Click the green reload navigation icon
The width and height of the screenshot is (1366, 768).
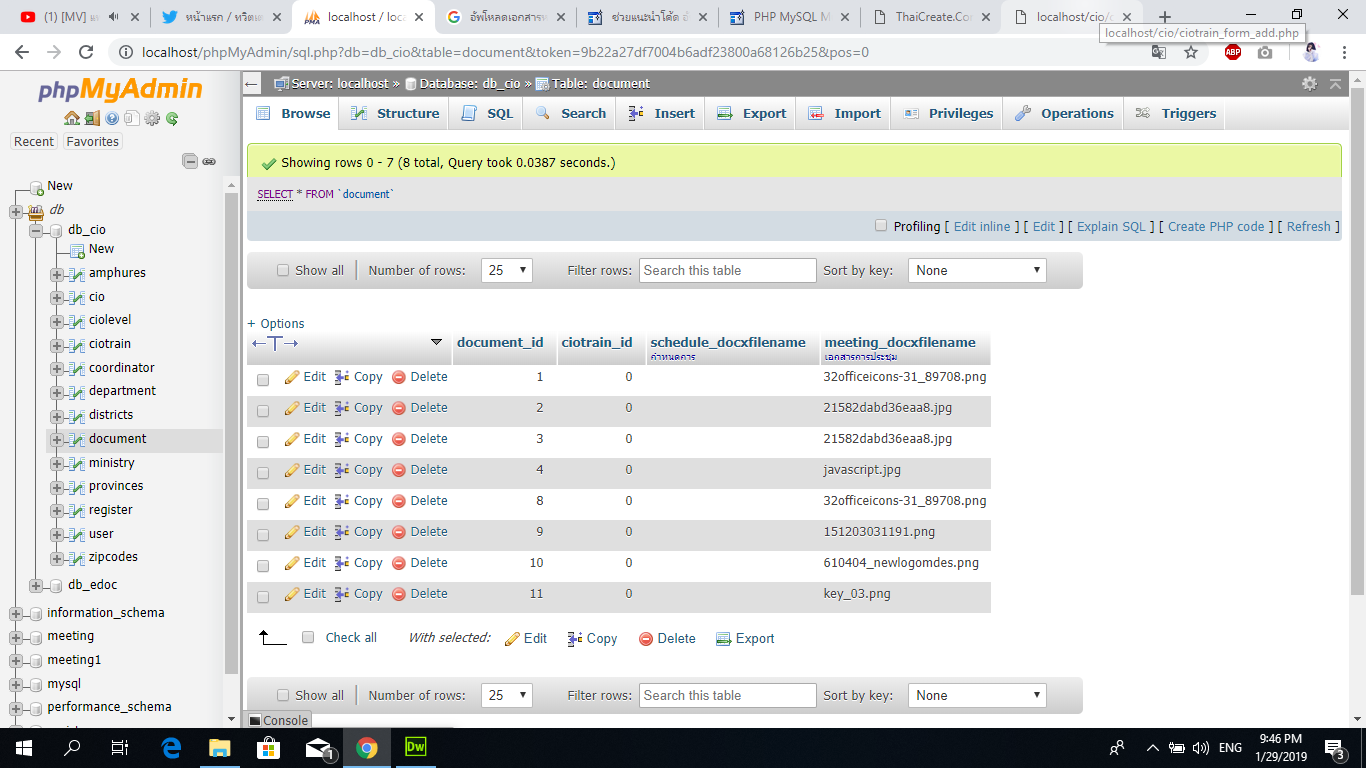pyautogui.click(x=172, y=118)
